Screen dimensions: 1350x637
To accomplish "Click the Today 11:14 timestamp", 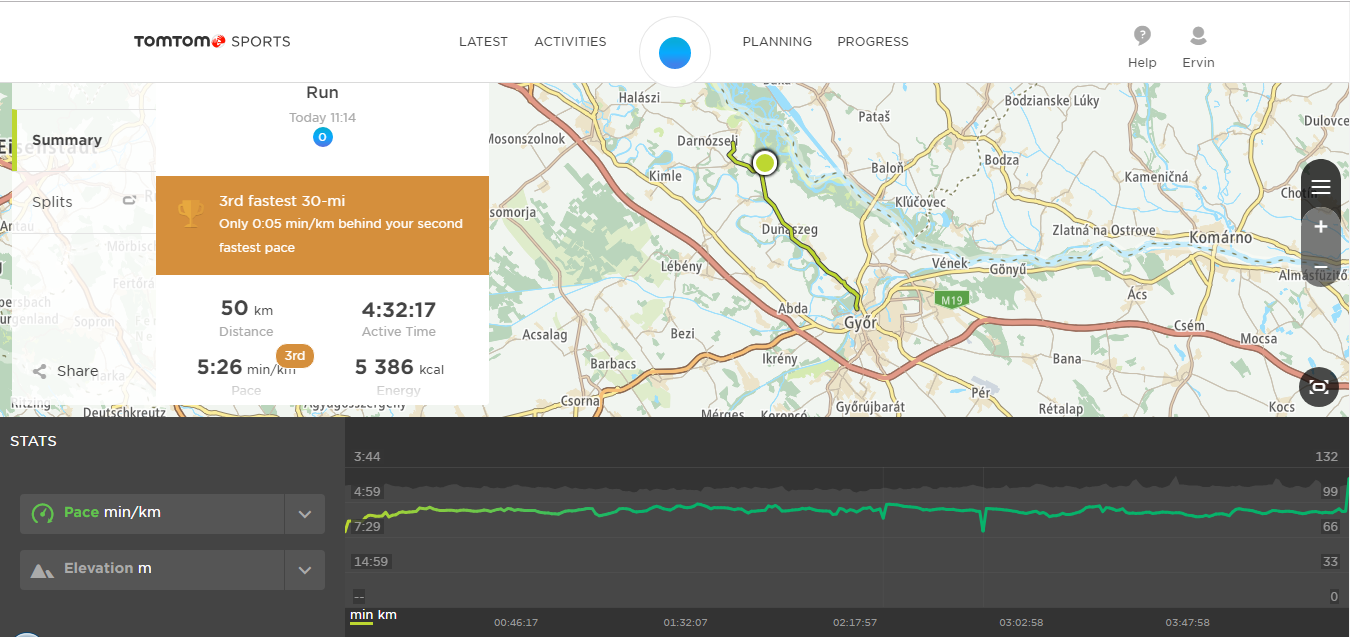I will [322, 117].
